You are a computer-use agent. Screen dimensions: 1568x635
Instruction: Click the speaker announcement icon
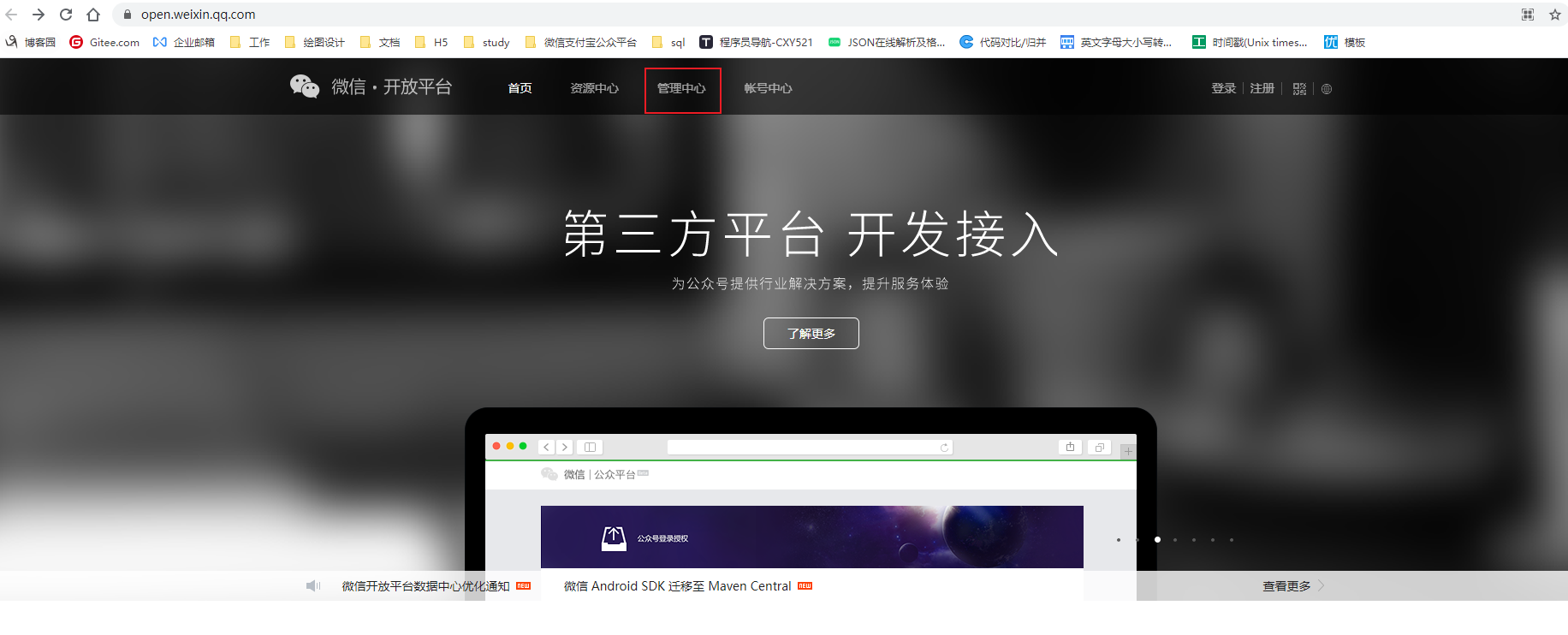pos(313,586)
